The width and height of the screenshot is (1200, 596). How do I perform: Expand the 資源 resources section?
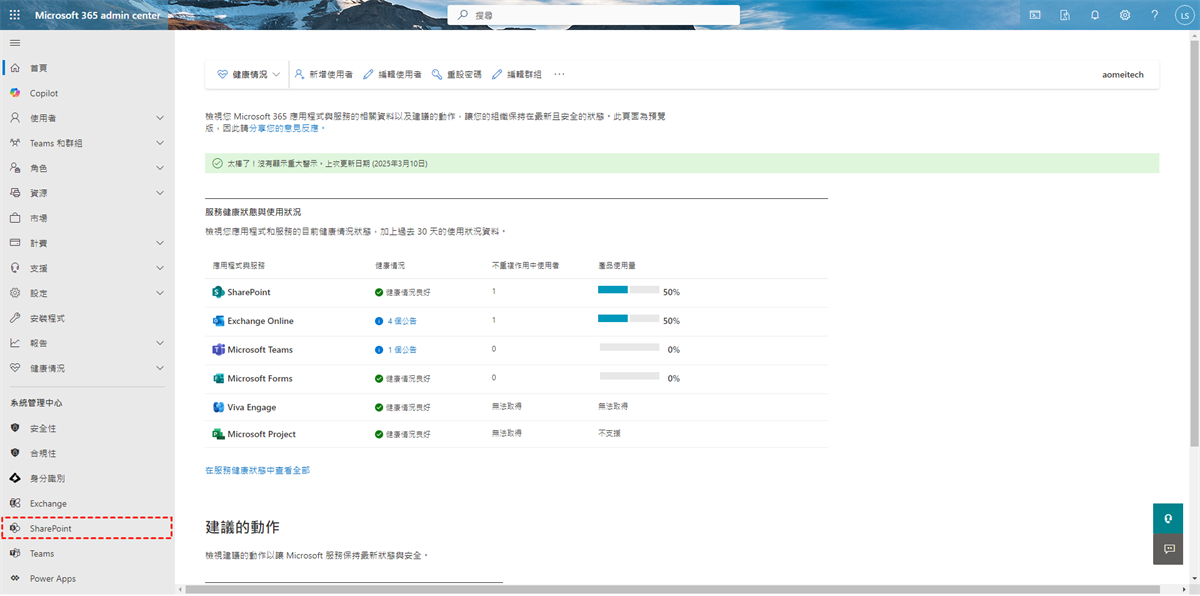point(87,193)
